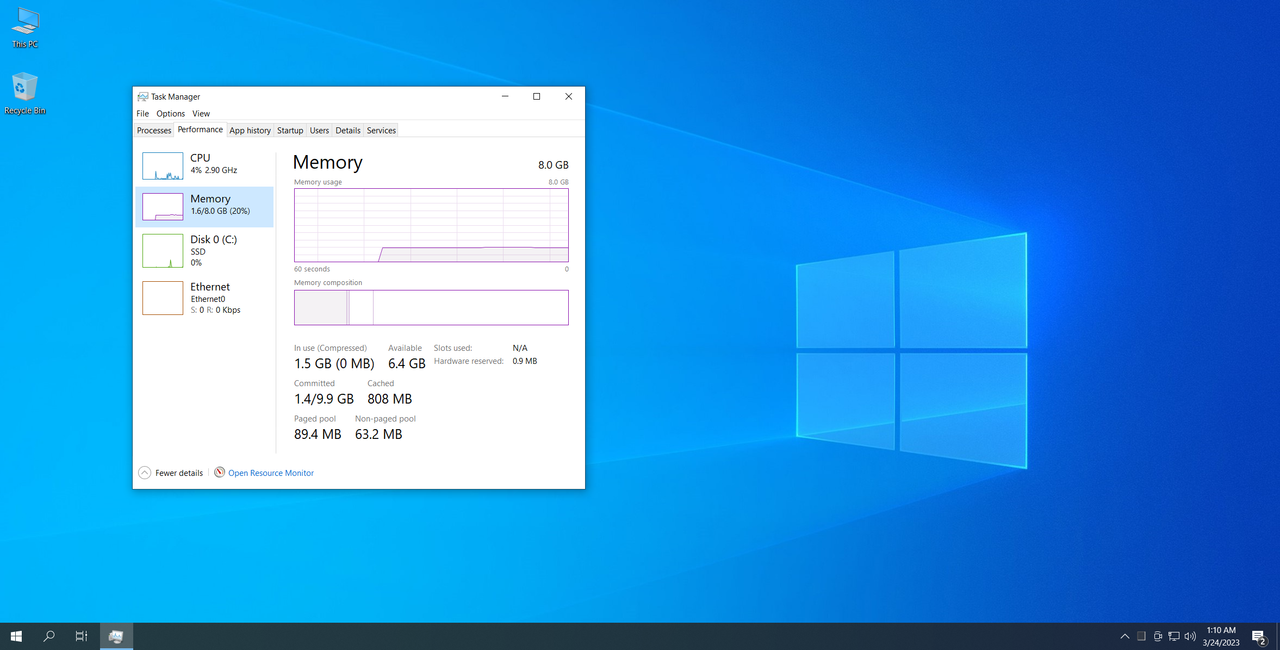Select Disk 0 (C:) performance entry
1280x650 pixels.
coord(205,250)
